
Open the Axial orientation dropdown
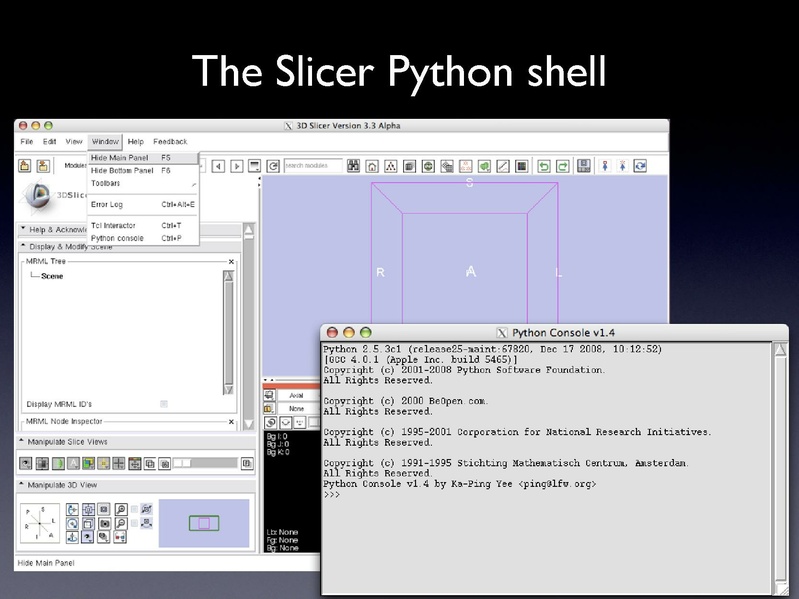pyautogui.click(x=297, y=395)
